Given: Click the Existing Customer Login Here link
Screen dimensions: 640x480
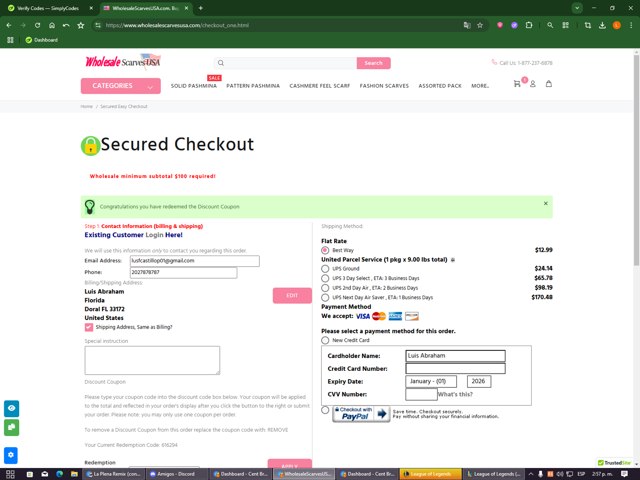Looking at the screenshot, I should [133, 235].
